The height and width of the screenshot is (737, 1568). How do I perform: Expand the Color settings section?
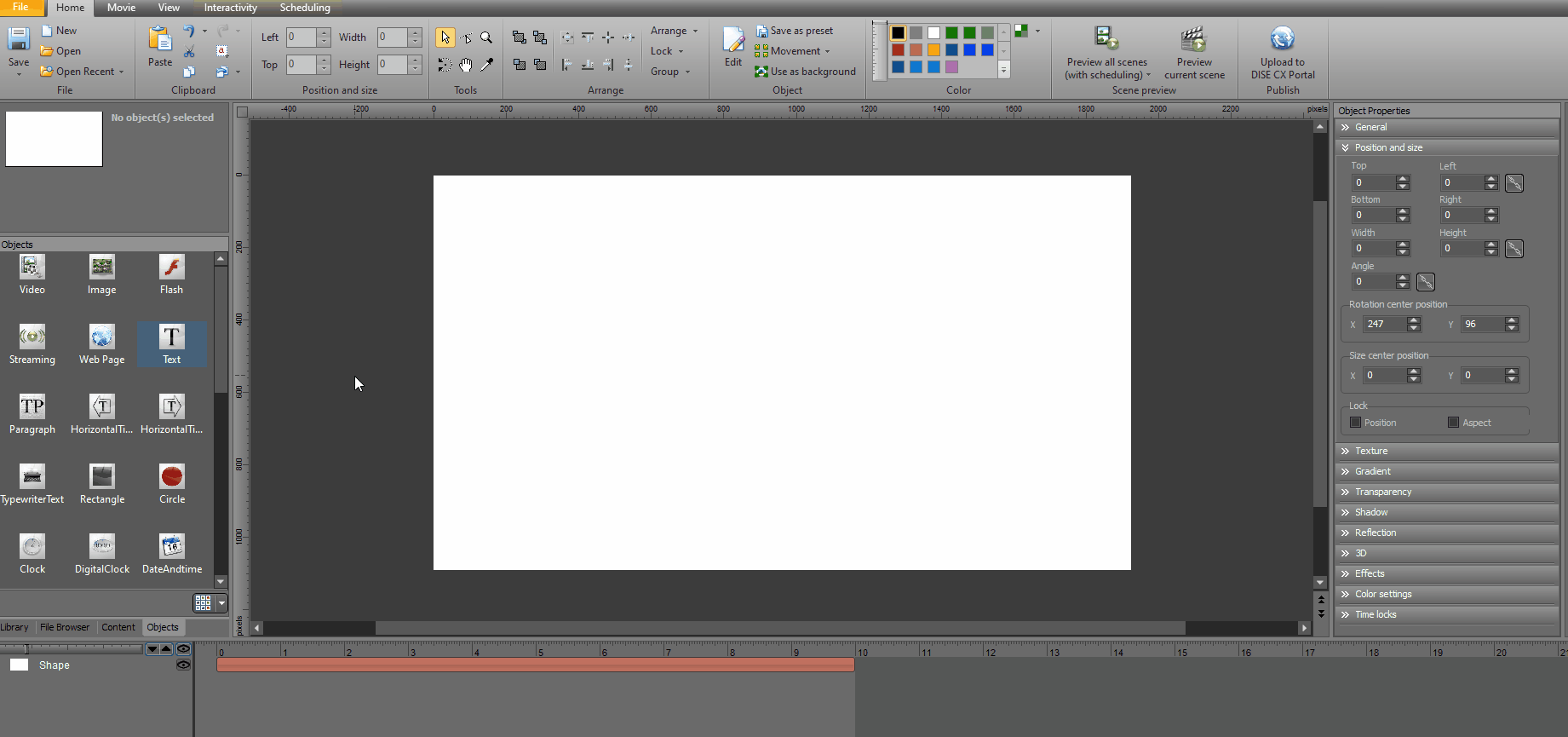click(x=1447, y=594)
